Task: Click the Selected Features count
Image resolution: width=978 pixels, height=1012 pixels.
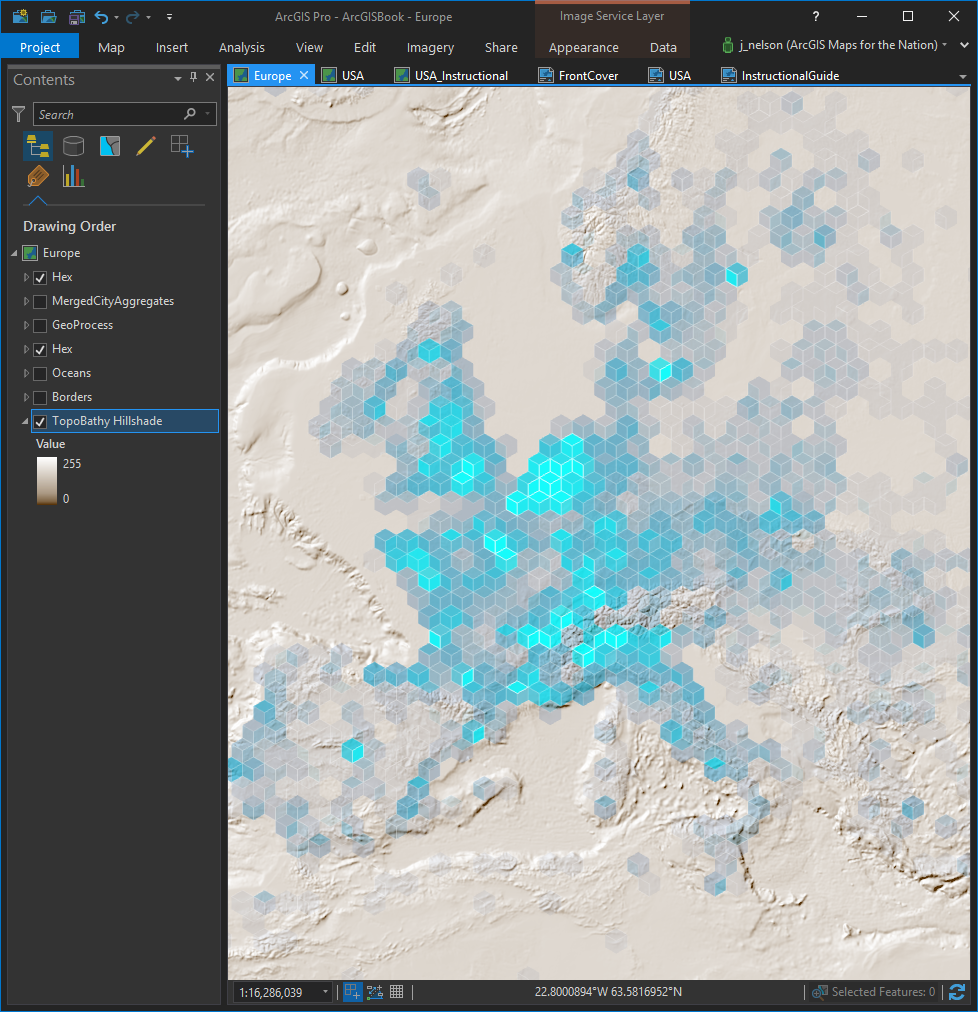Action: click(883, 991)
